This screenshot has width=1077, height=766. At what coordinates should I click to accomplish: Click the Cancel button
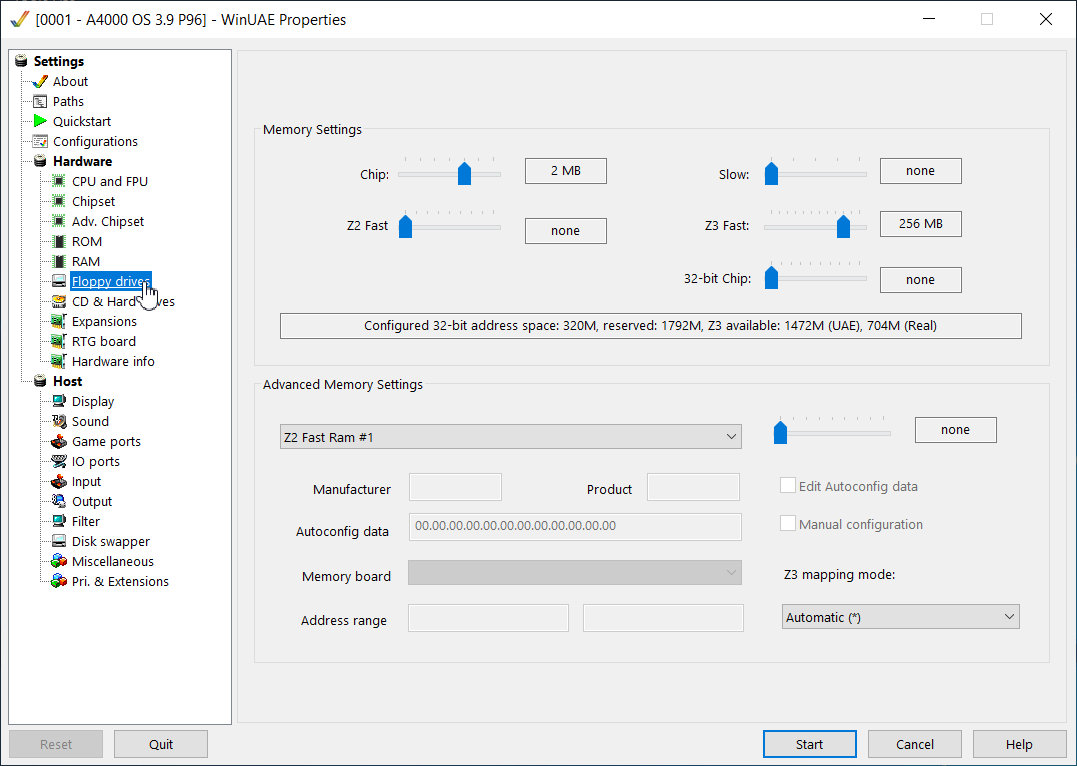point(914,744)
